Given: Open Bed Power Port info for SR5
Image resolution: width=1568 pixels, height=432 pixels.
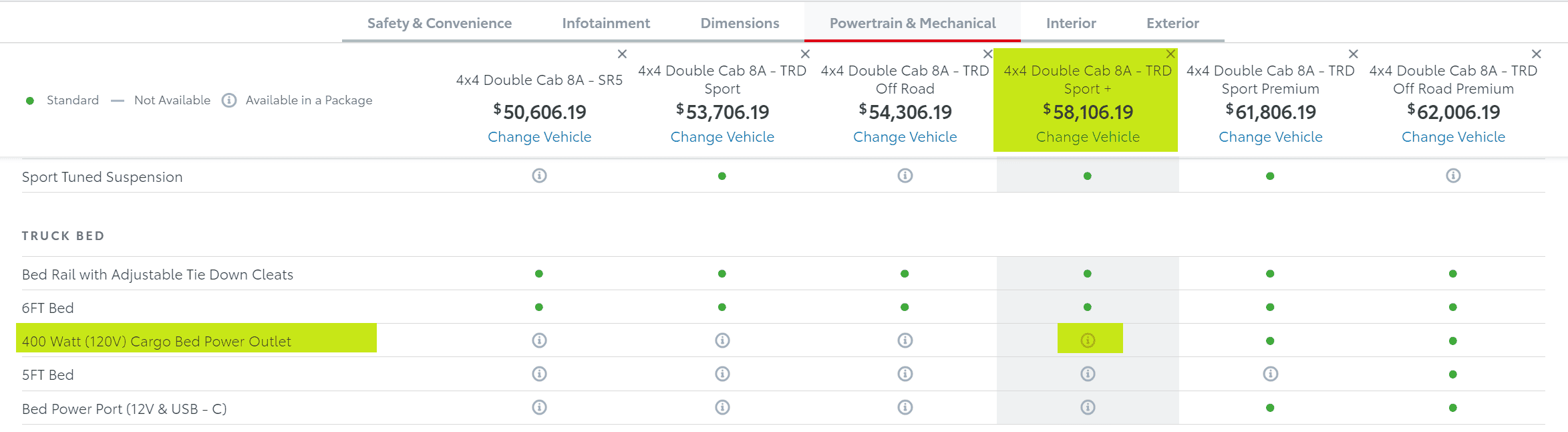Looking at the screenshot, I should 539,407.
